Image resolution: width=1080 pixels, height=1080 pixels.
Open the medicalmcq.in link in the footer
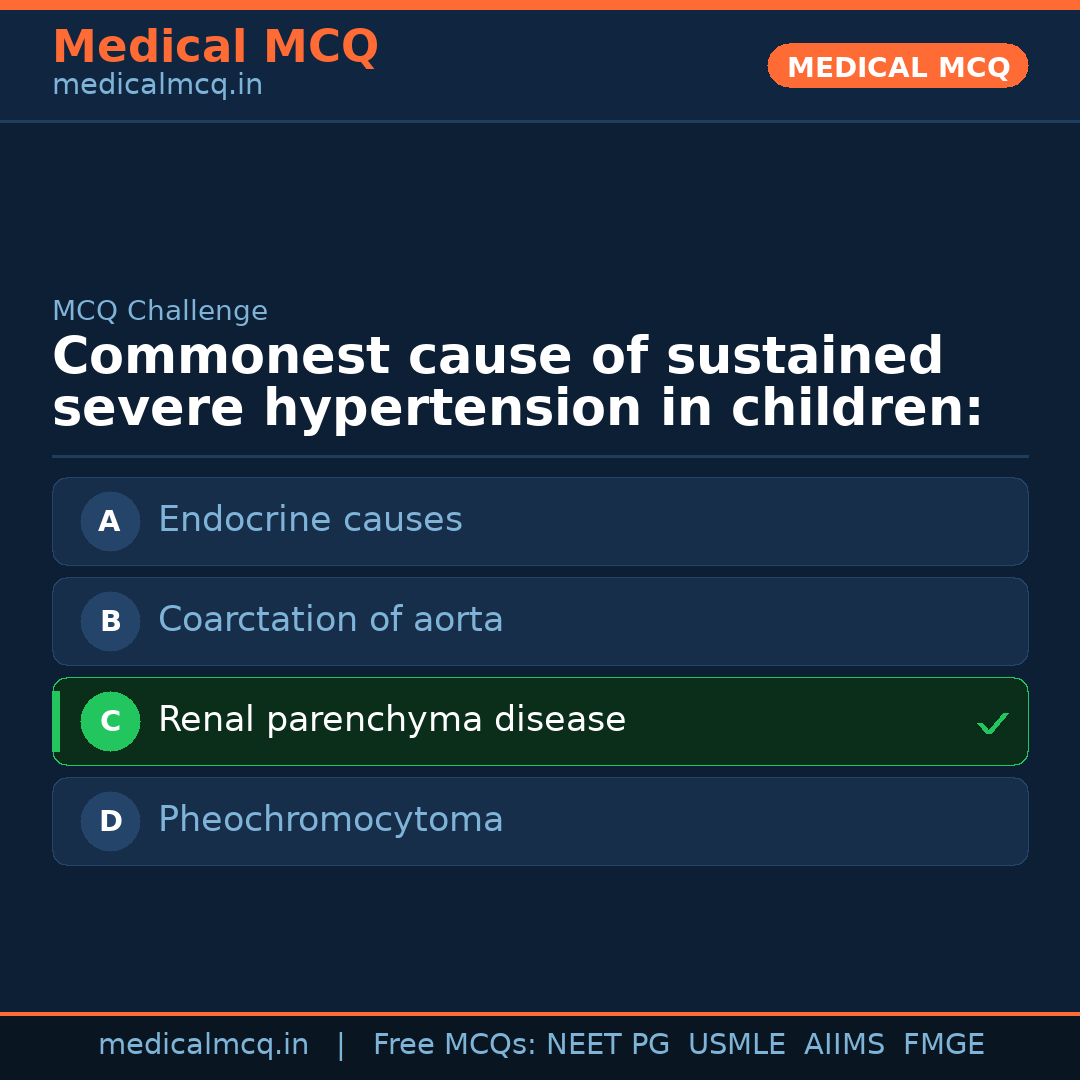click(203, 1045)
